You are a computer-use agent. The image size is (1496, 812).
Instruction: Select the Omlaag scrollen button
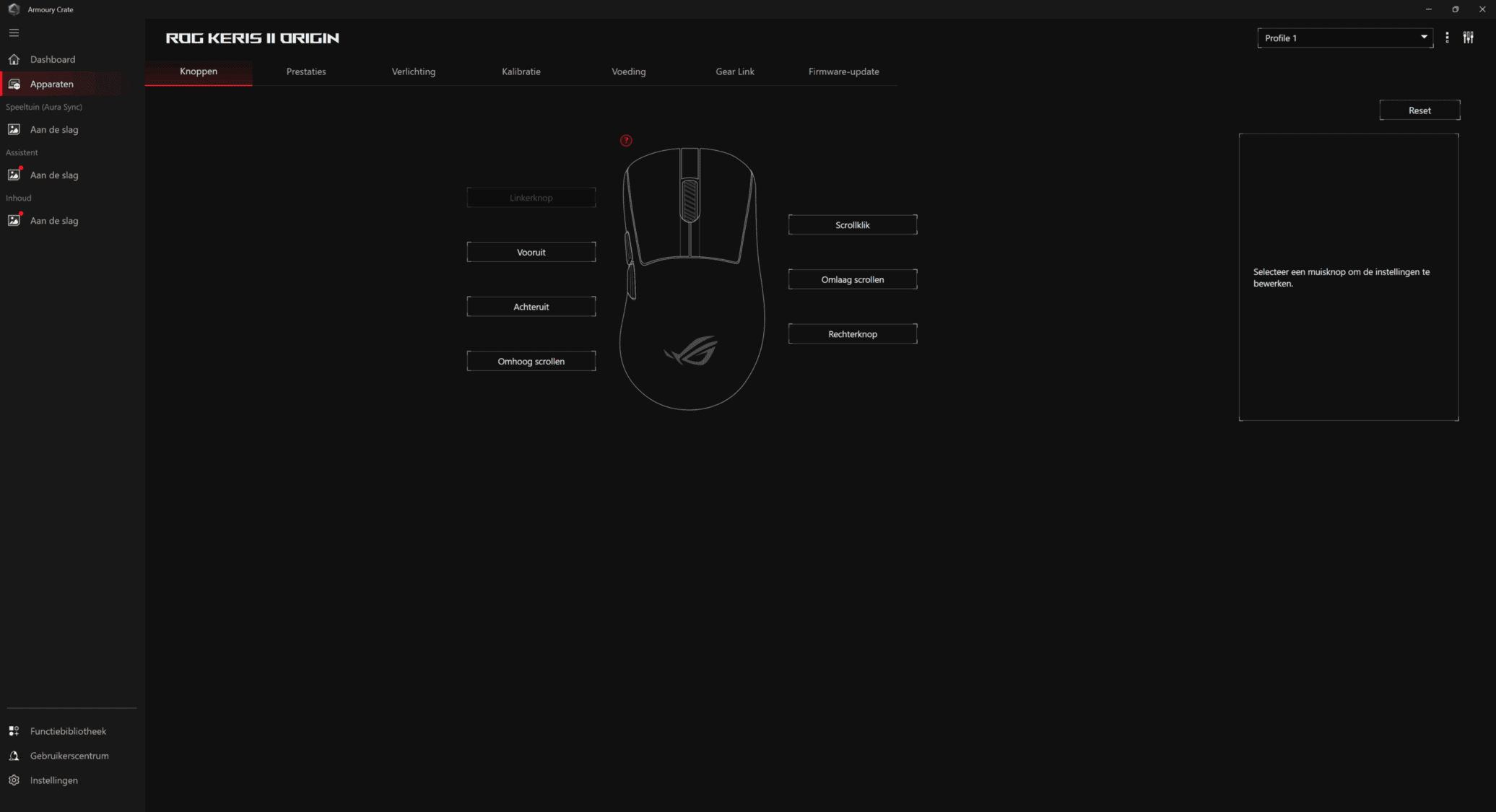(853, 279)
